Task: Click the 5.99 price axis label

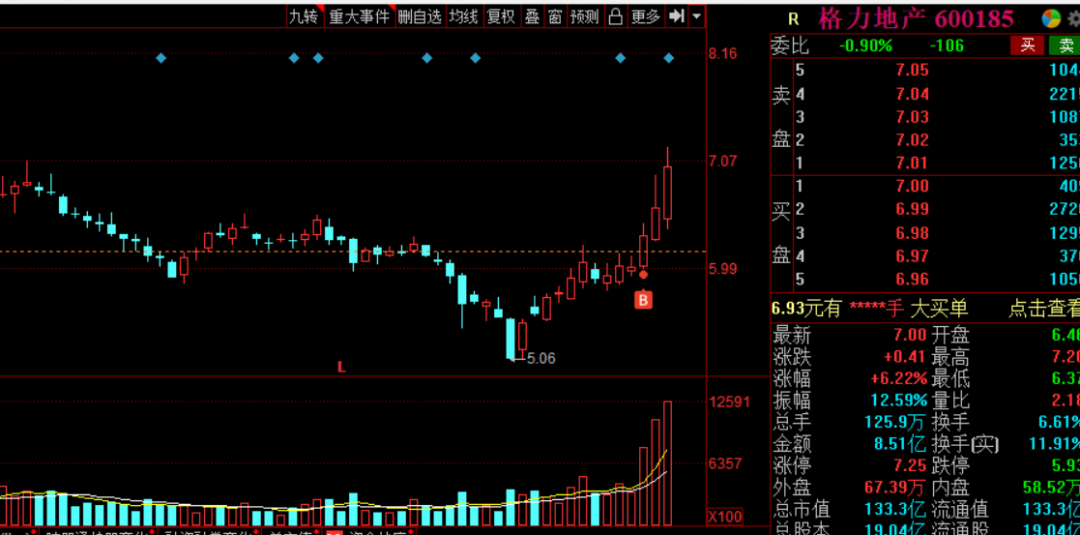Action: 723,269
